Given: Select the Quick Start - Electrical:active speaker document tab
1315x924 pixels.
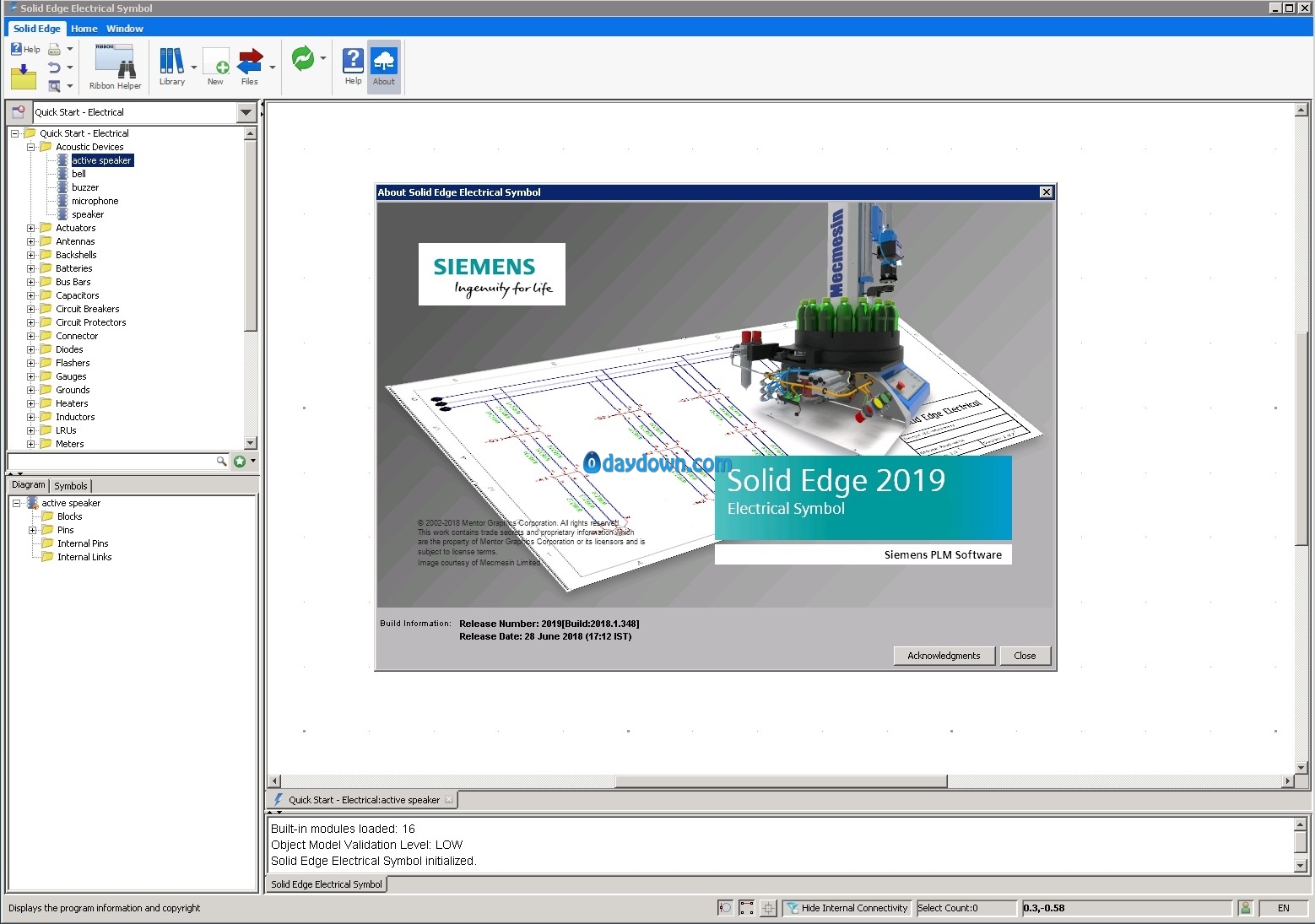Looking at the screenshot, I should (364, 800).
